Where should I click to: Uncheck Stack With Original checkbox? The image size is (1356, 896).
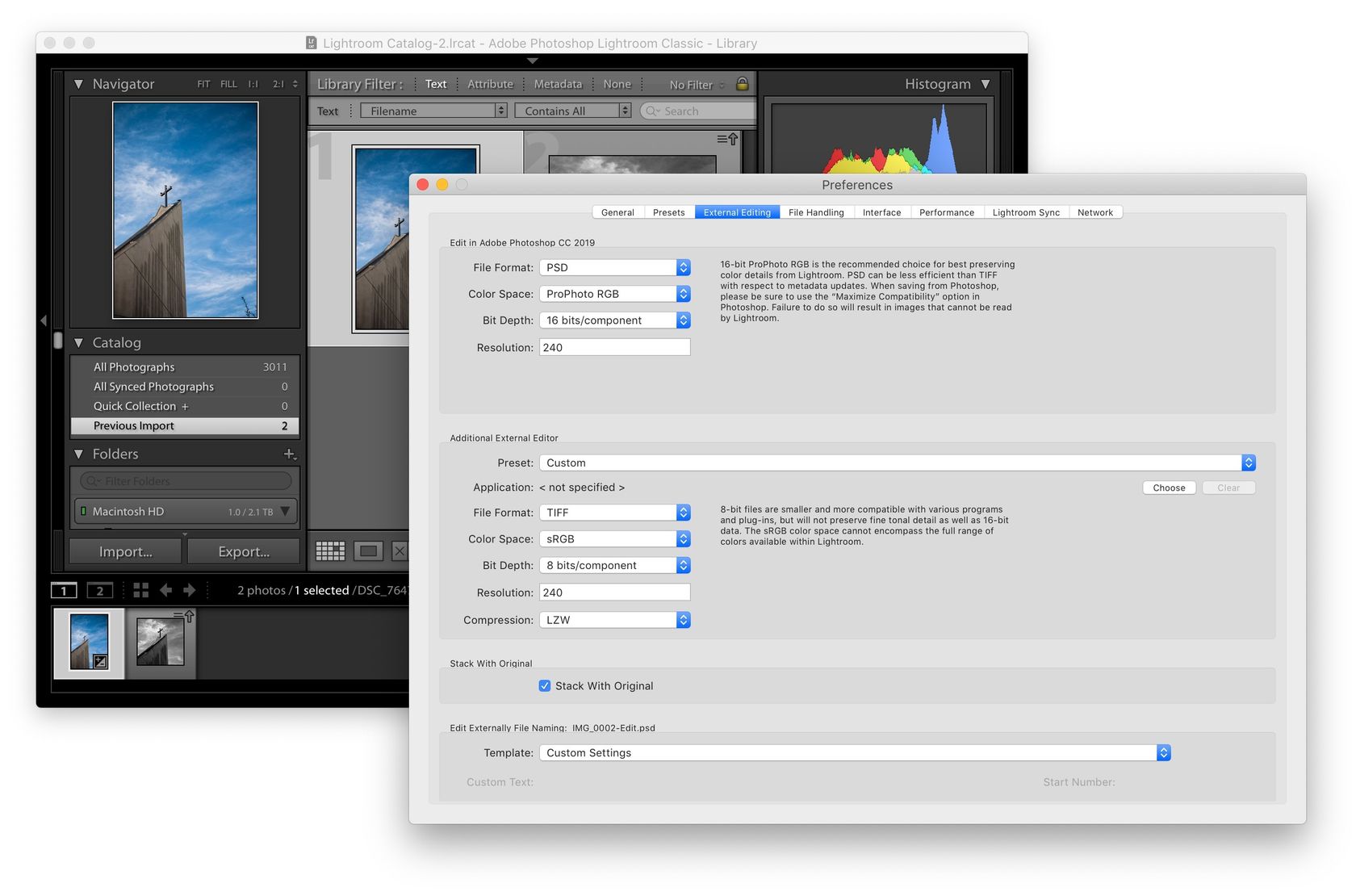click(545, 685)
